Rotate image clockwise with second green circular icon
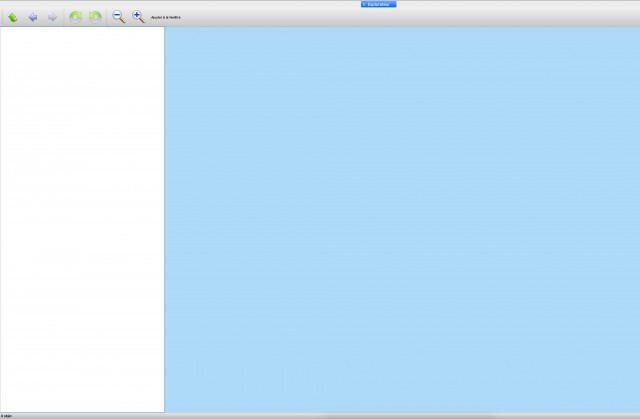The height and width of the screenshot is (419, 640). click(x=95, y=17)
